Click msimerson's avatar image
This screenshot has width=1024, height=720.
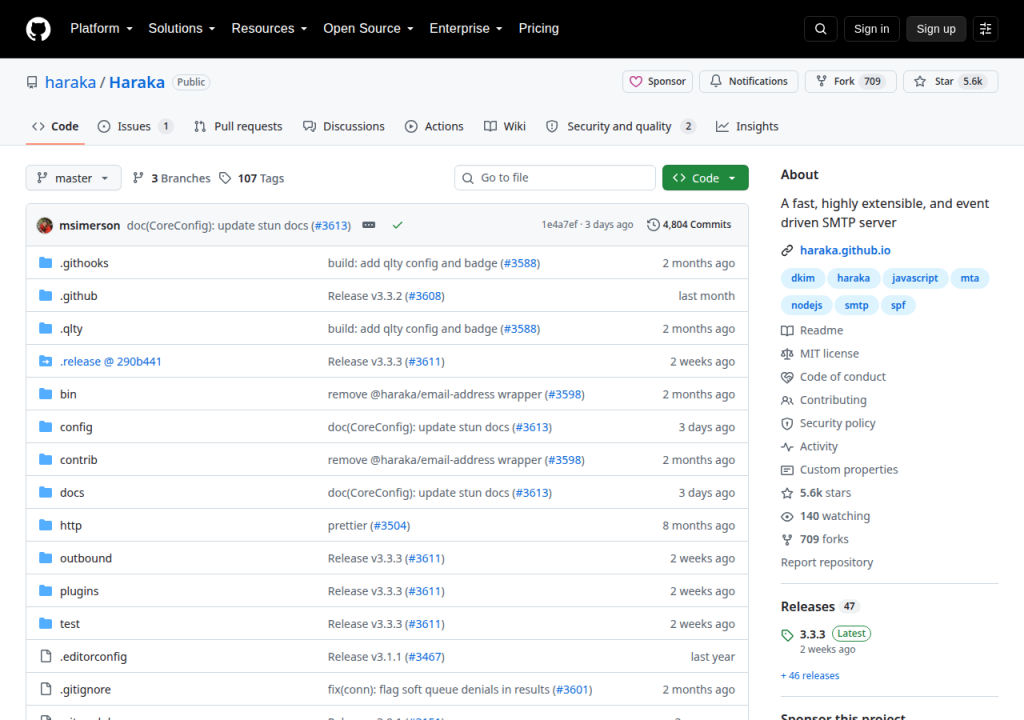(44, 225)
